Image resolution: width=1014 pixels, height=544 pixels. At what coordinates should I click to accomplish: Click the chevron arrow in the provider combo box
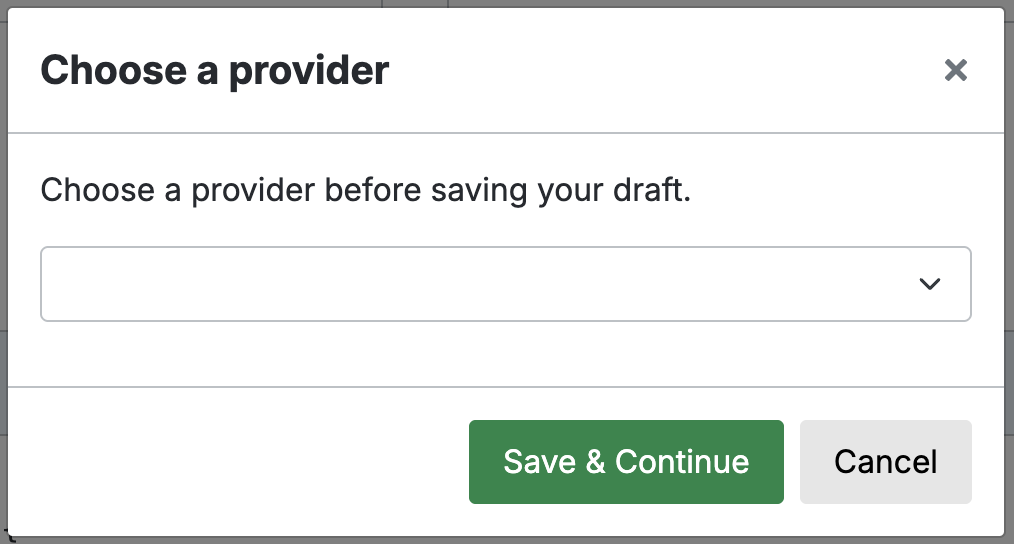coord(930,284)
